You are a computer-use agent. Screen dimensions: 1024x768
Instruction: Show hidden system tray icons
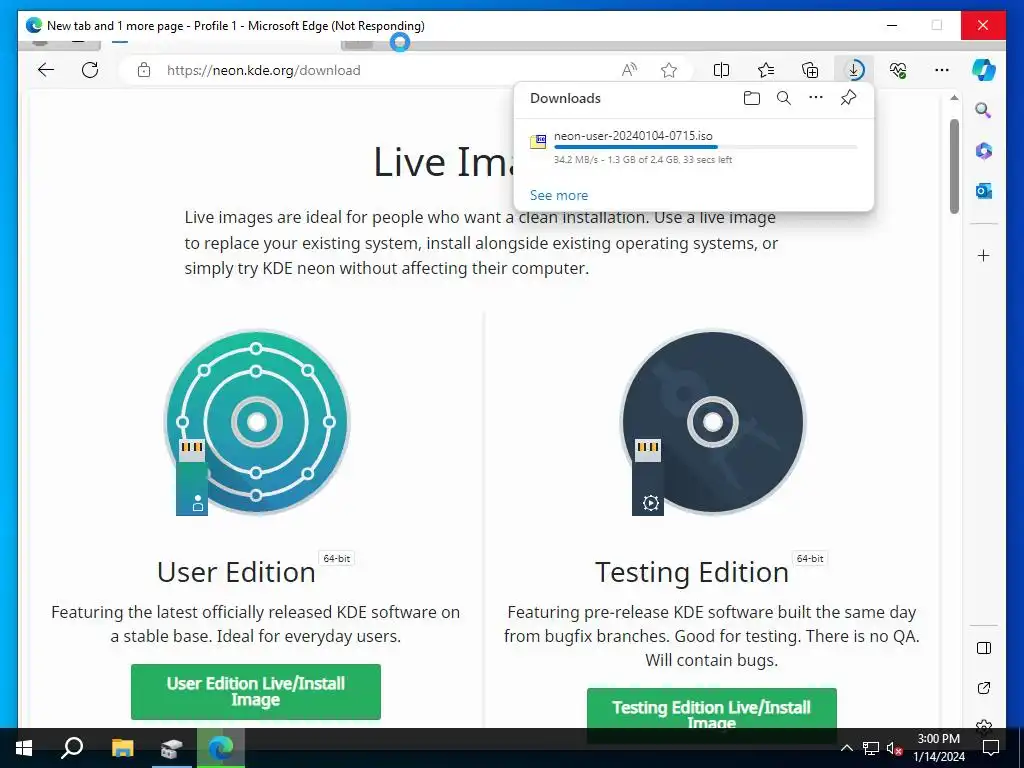(846, 748)
